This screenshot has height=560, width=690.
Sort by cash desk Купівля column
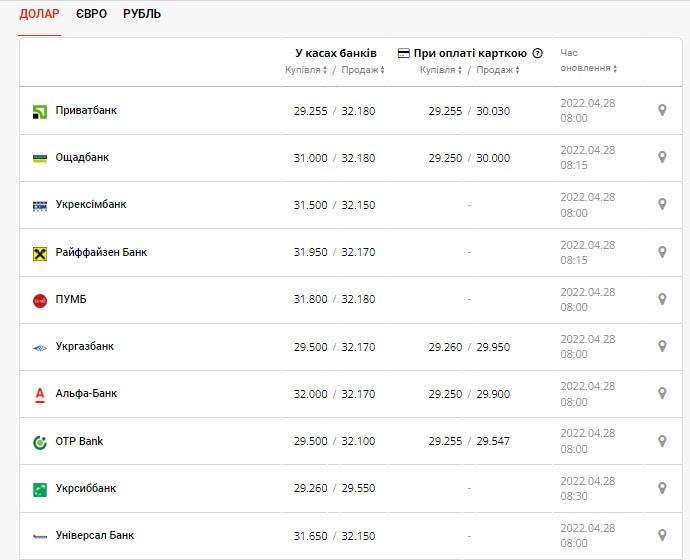point(305,70)
